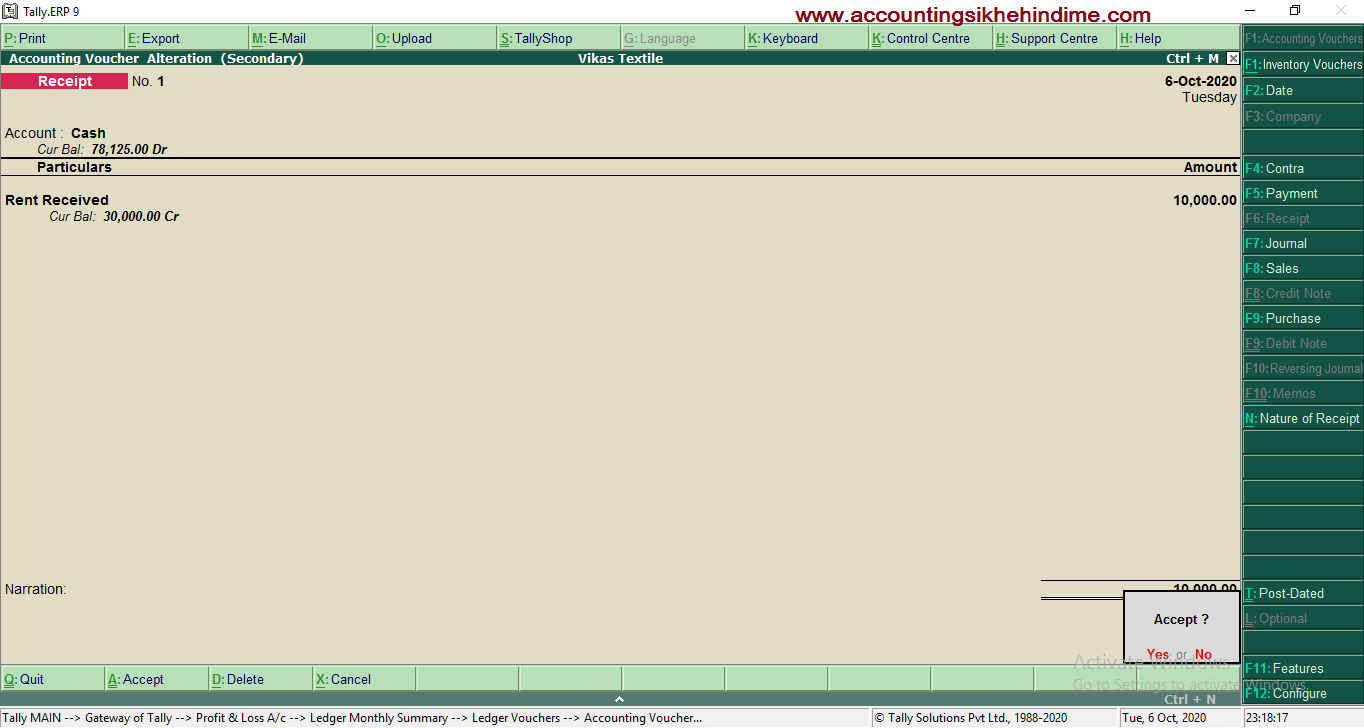Click the Cash account name
Image resolution: width=1364 pixels, height=728 pixels.
coord(88,133)
